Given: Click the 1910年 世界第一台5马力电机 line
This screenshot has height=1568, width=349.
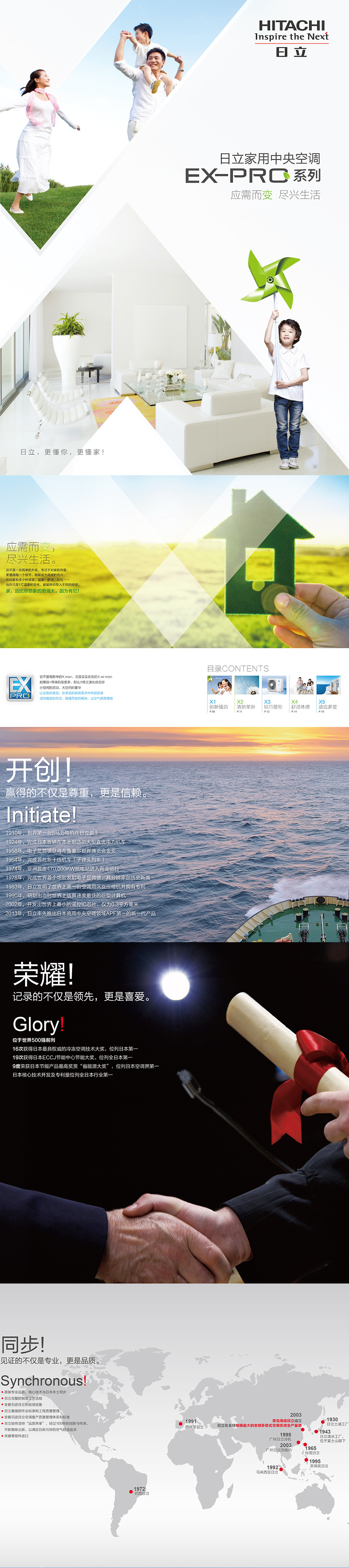Looking at the screenshot, I should (53, 833).
